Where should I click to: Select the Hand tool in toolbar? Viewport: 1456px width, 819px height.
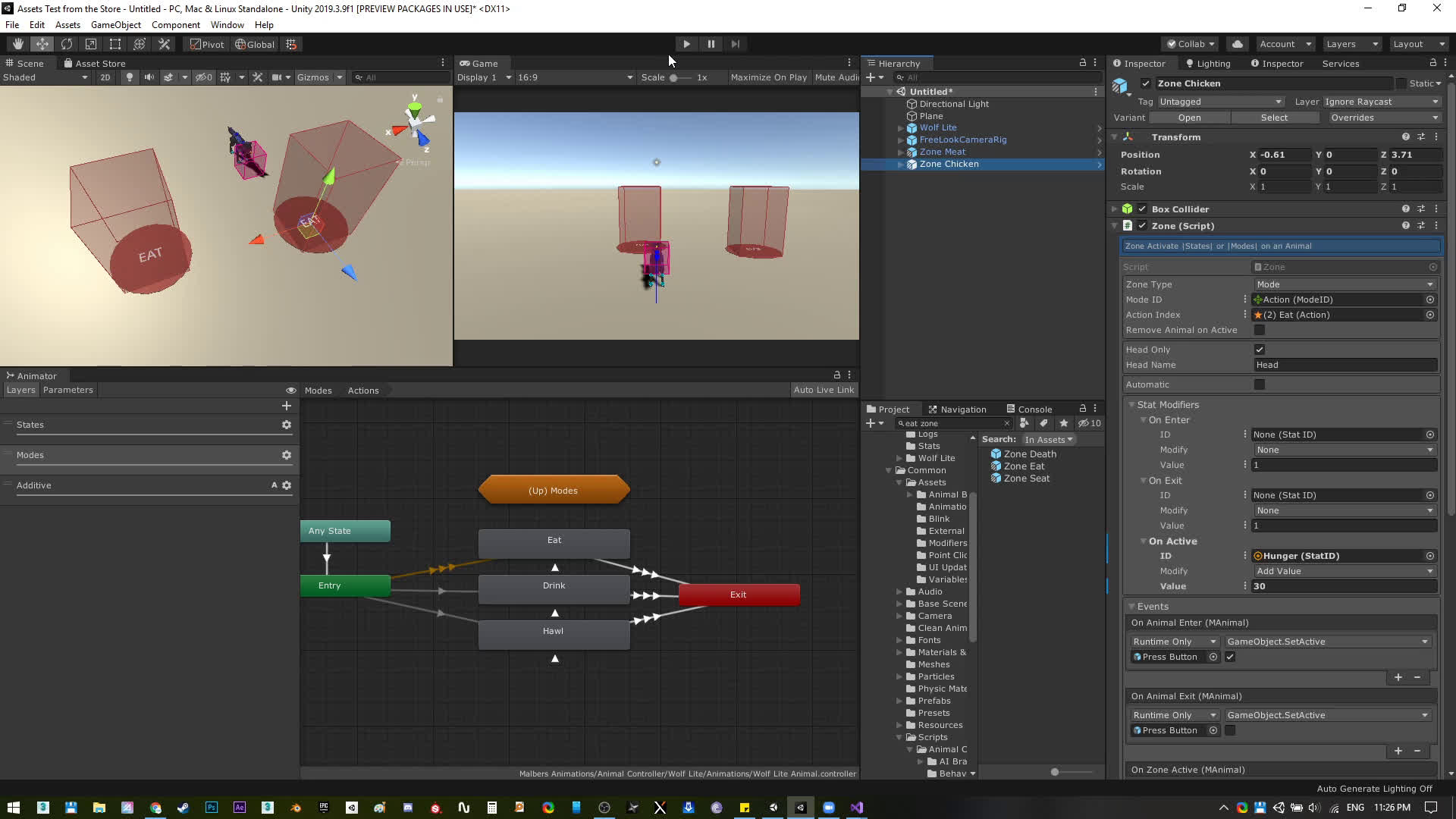[17, 44]
